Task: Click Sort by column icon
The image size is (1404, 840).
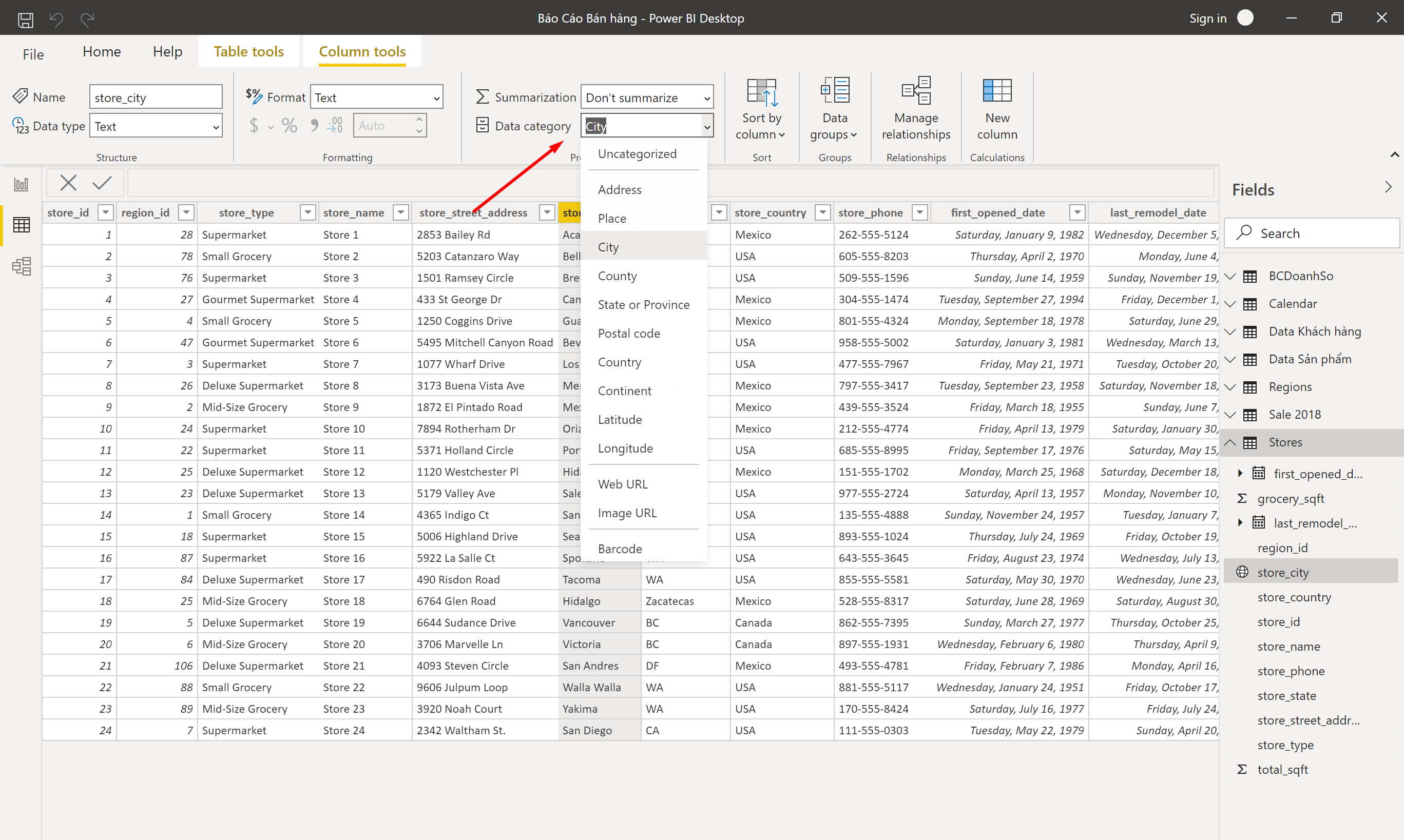Action: tap(762, 92)
